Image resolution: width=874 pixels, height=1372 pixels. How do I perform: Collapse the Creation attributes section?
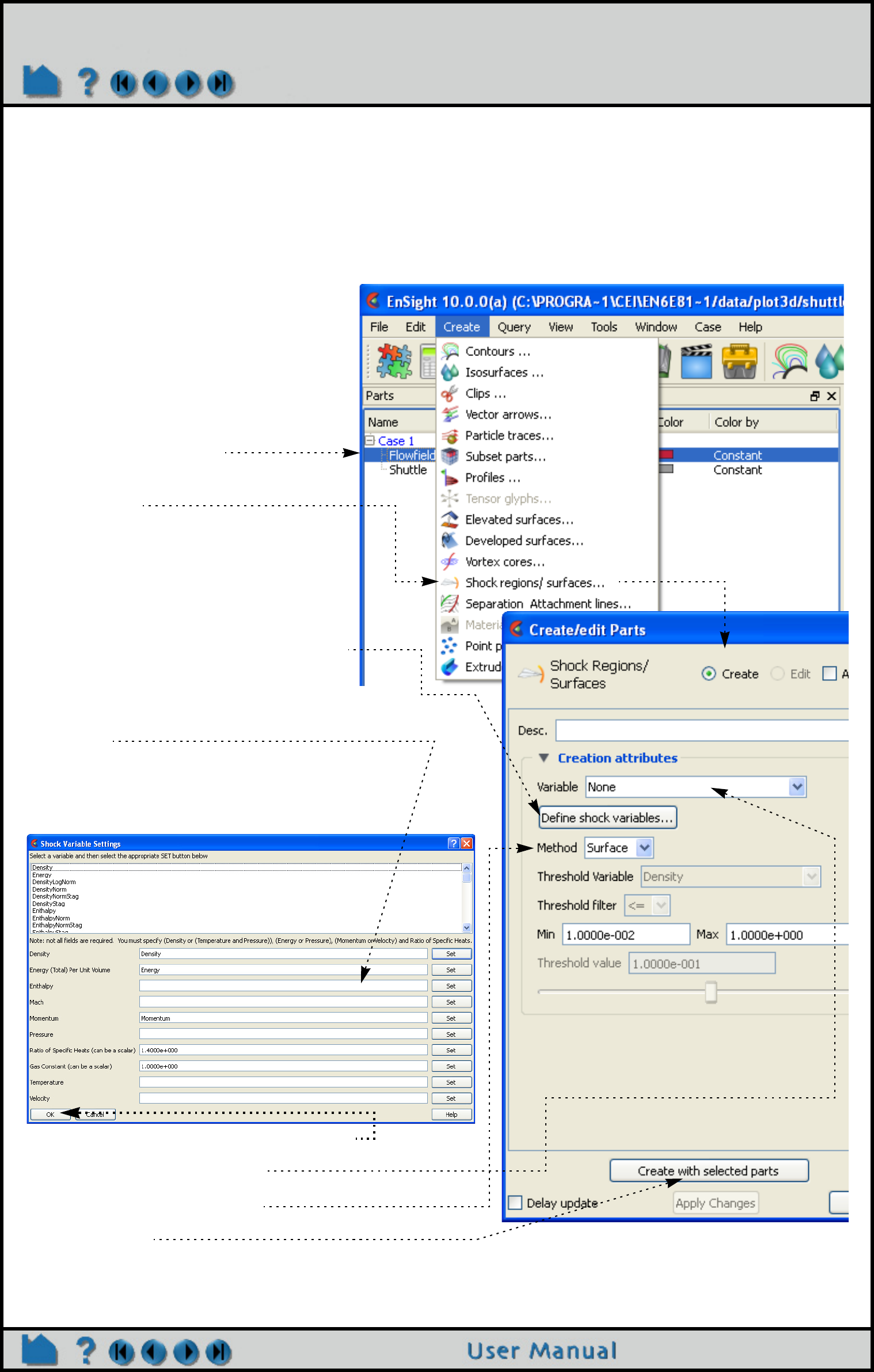coord(544,758)
